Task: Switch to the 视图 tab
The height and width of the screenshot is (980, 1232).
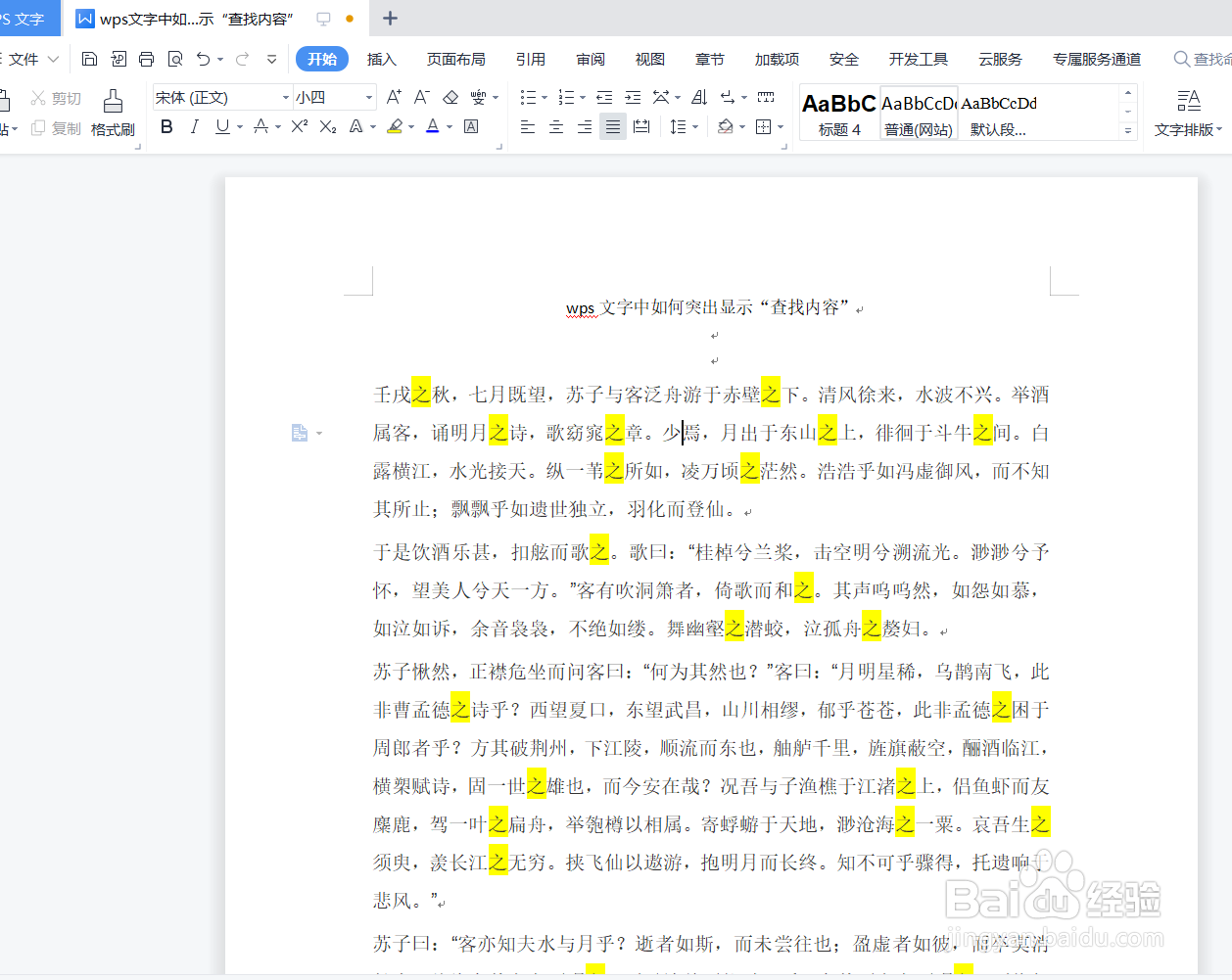Action: [650, 60]
